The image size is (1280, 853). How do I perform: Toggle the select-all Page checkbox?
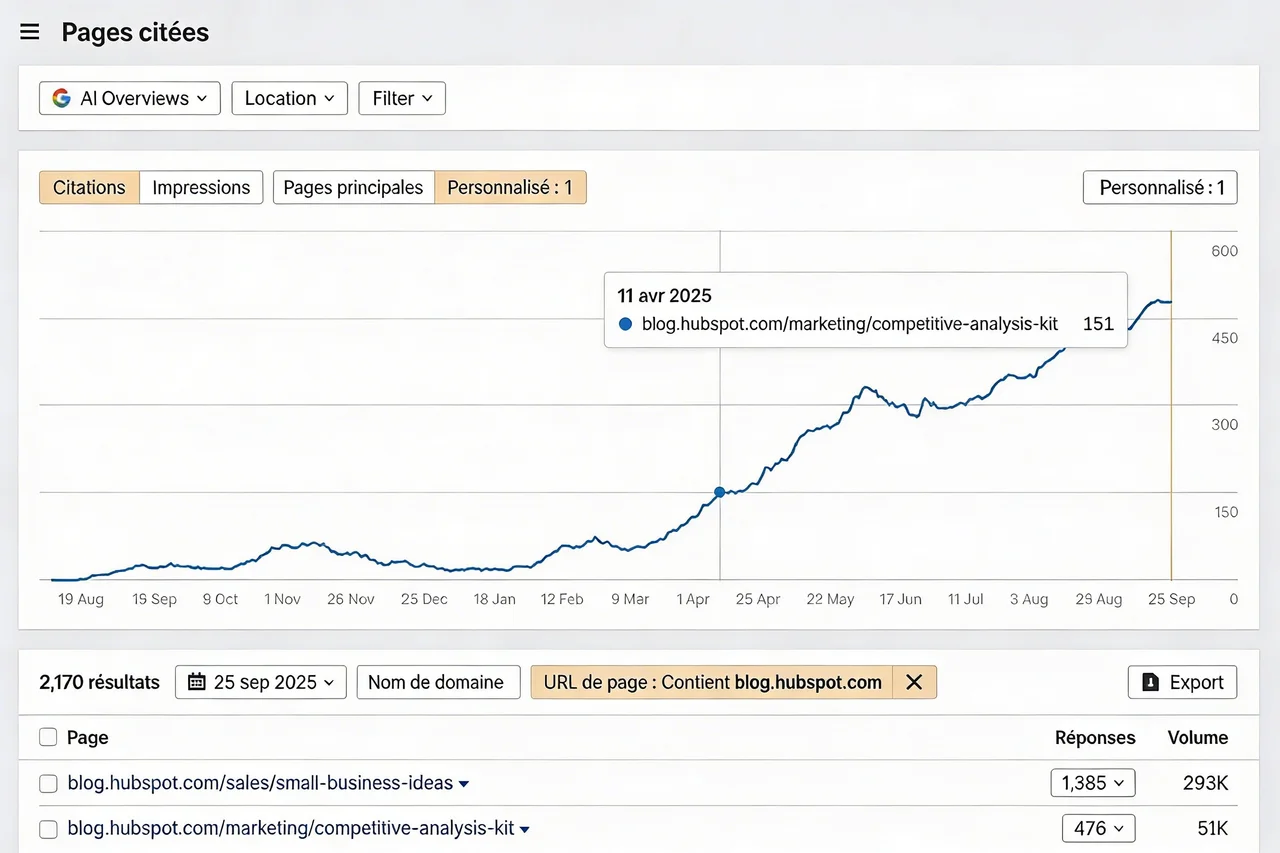coord(48,737)
